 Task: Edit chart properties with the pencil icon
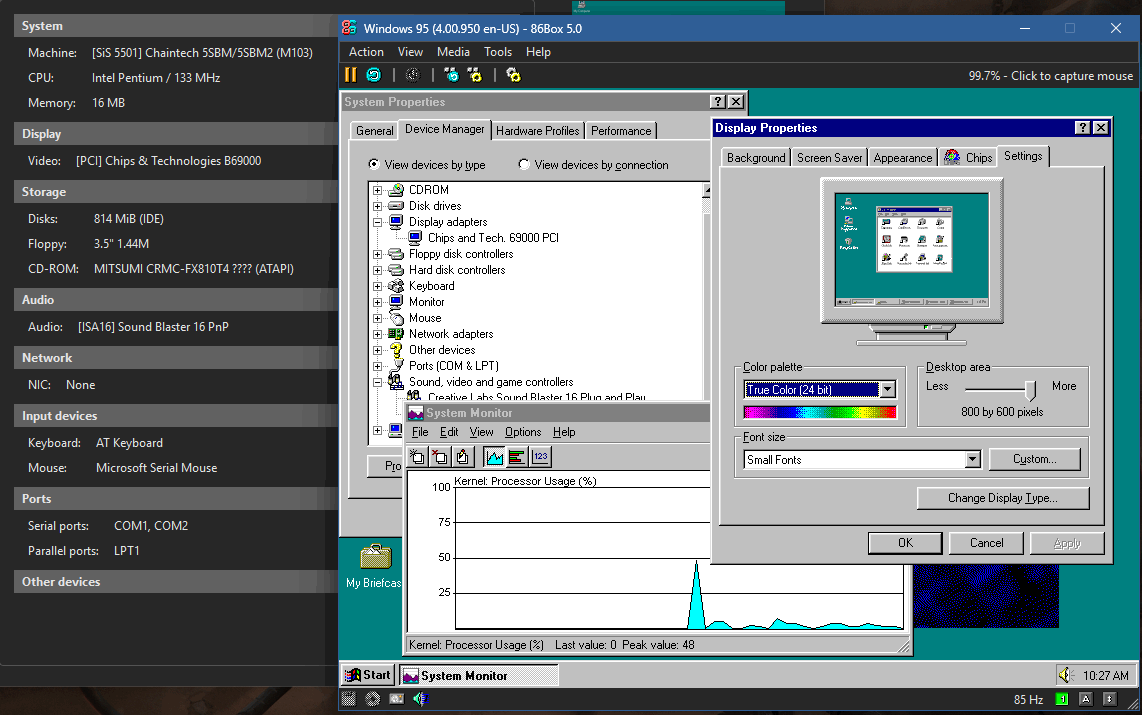[463, 456]
